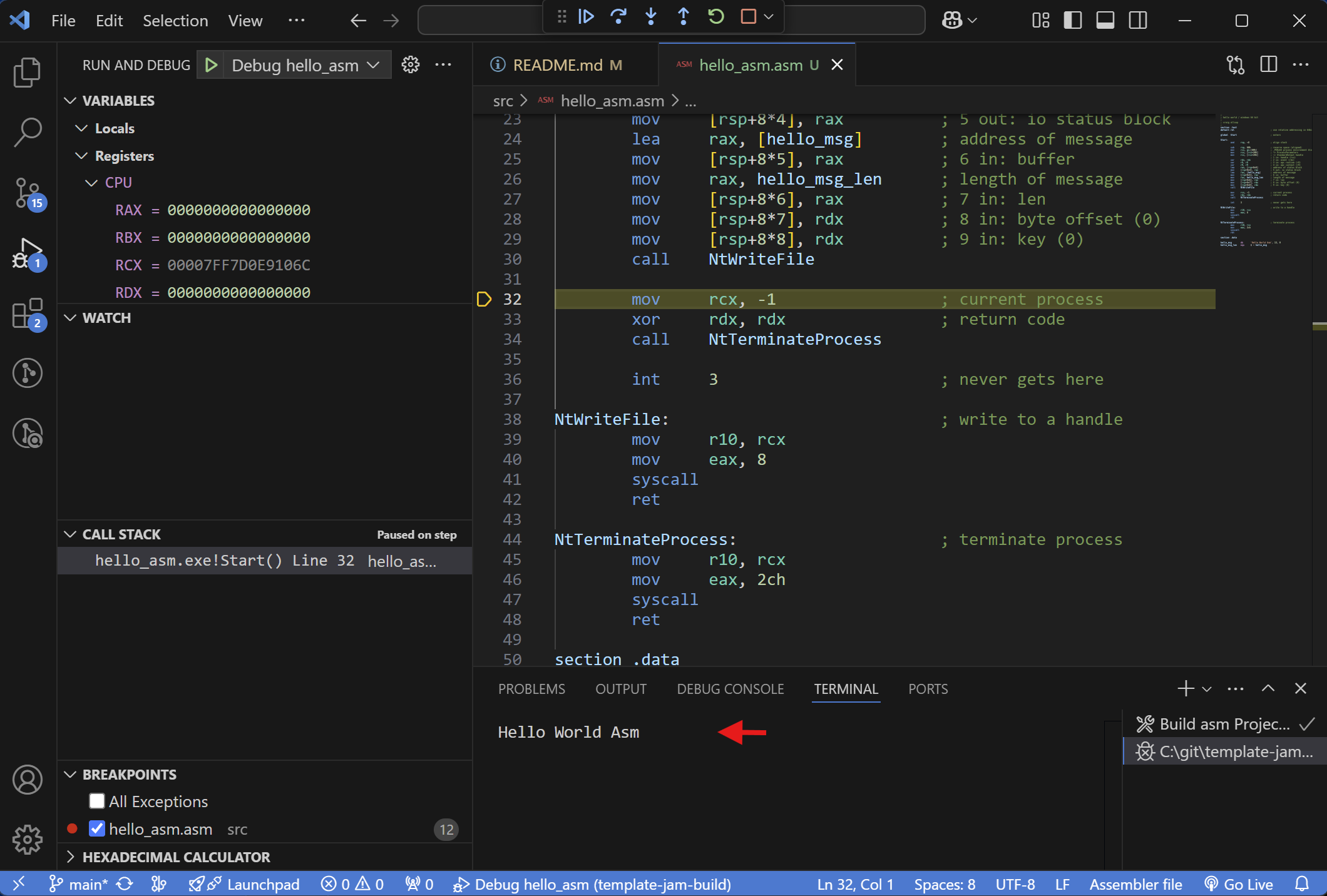Click the Assembler file language mode
This screenshot has height=896, width=1327.
click(1136, 884)
